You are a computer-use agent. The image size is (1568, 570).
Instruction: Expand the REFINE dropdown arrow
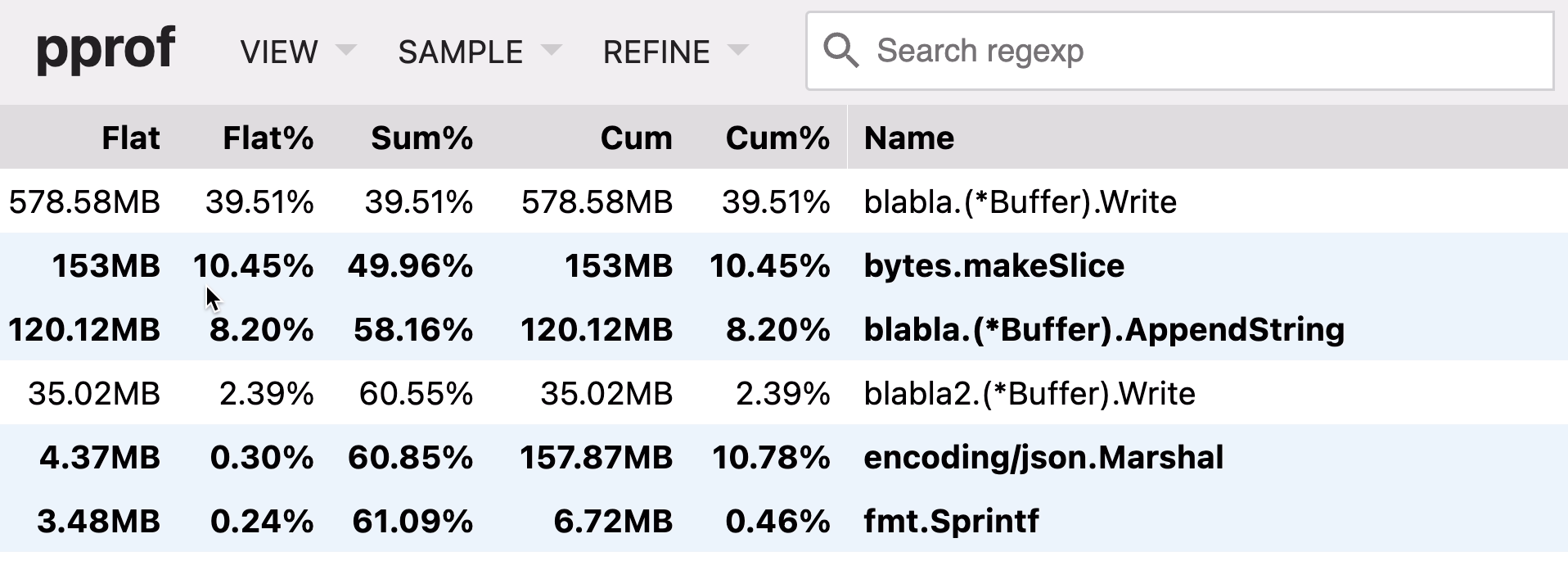pos(738,50)
